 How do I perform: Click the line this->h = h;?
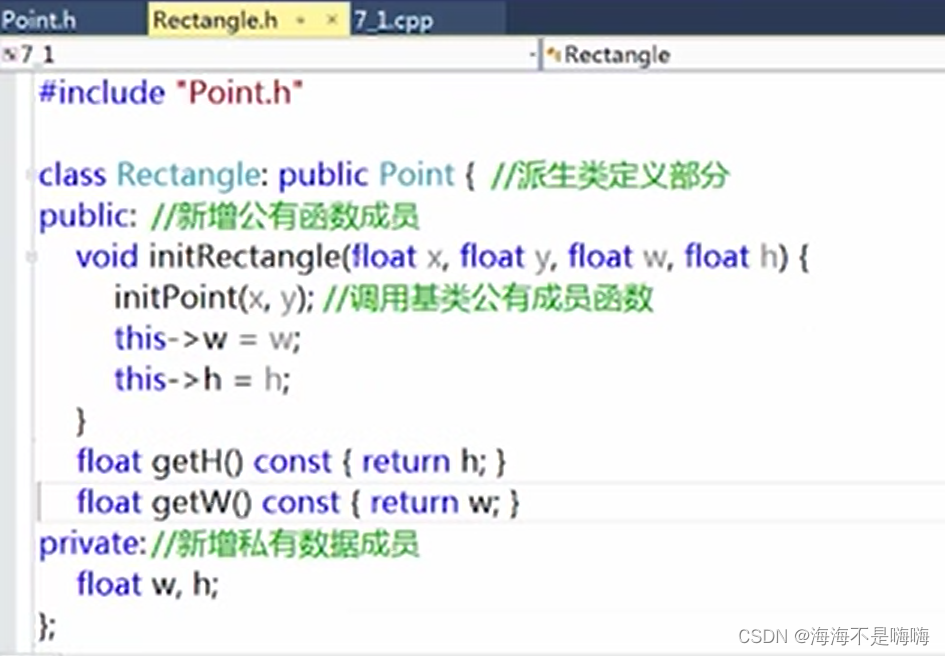(x=202, y=380)
